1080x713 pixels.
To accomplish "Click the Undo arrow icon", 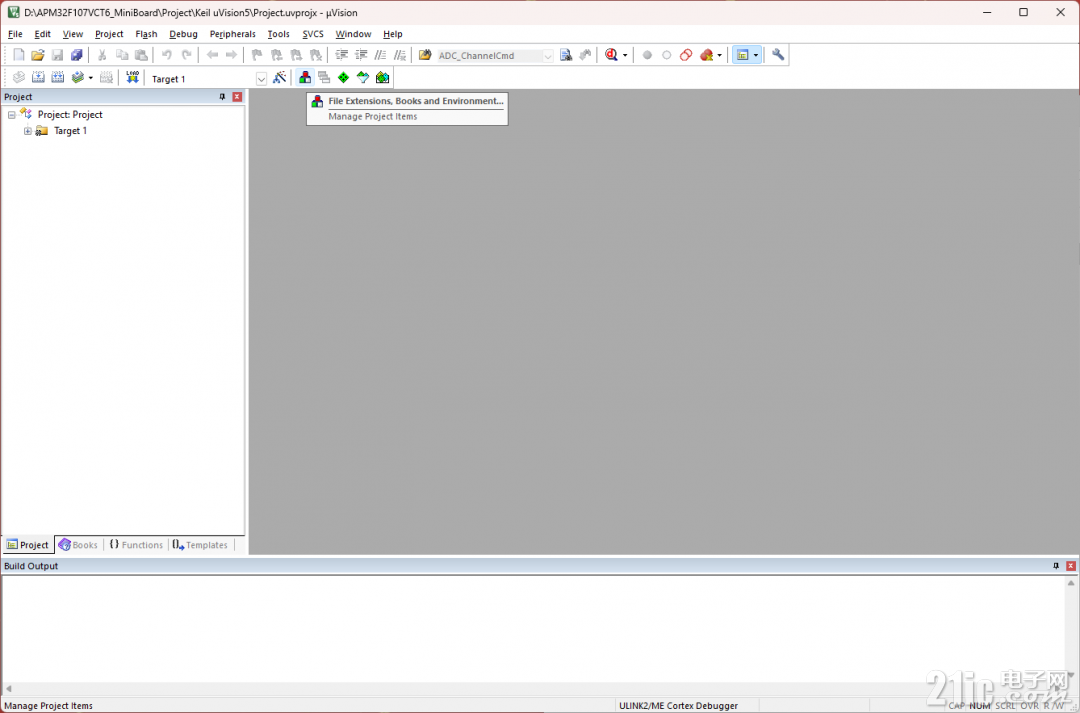I will click(x=167, y=55).
